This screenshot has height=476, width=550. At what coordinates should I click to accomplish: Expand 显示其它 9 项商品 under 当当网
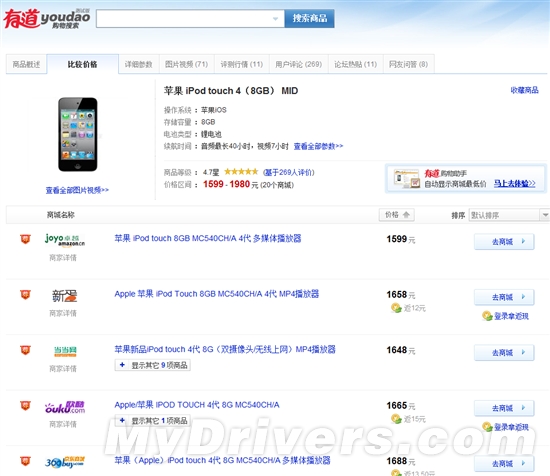(x=153, y=365)
